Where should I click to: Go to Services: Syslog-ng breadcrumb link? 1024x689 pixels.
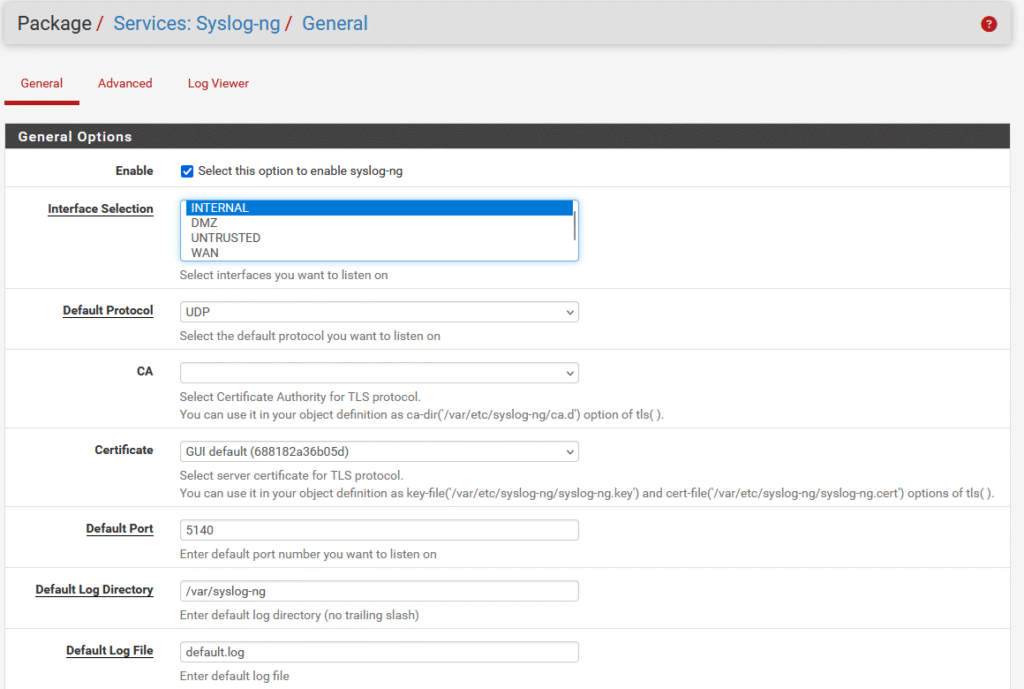[197, 24]
